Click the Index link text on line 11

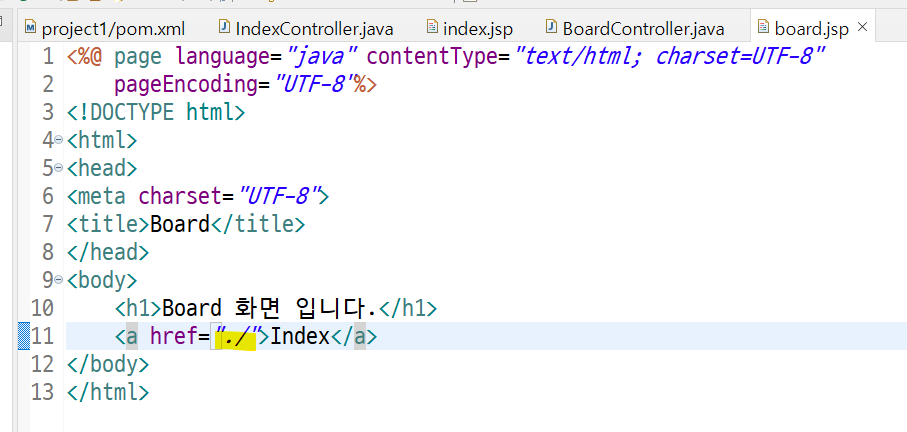(x=300, y=336)
